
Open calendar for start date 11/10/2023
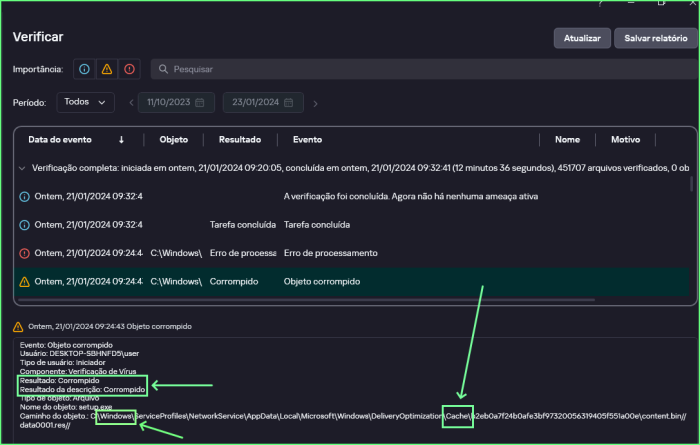pyautogui.click(x=200, y=103)
